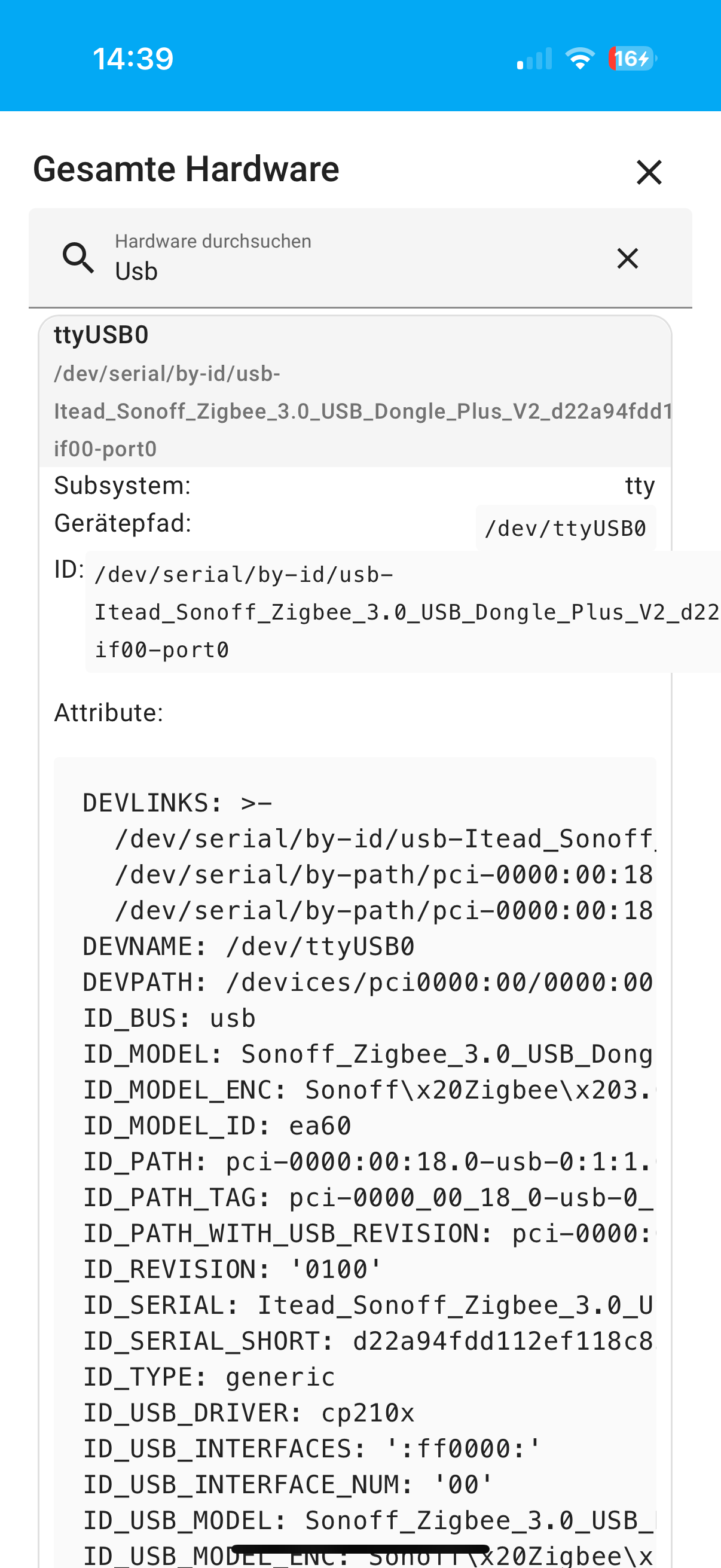Tap the cellular signal bars icon
The image size is (721, 1568).
[x=534, y=59]
